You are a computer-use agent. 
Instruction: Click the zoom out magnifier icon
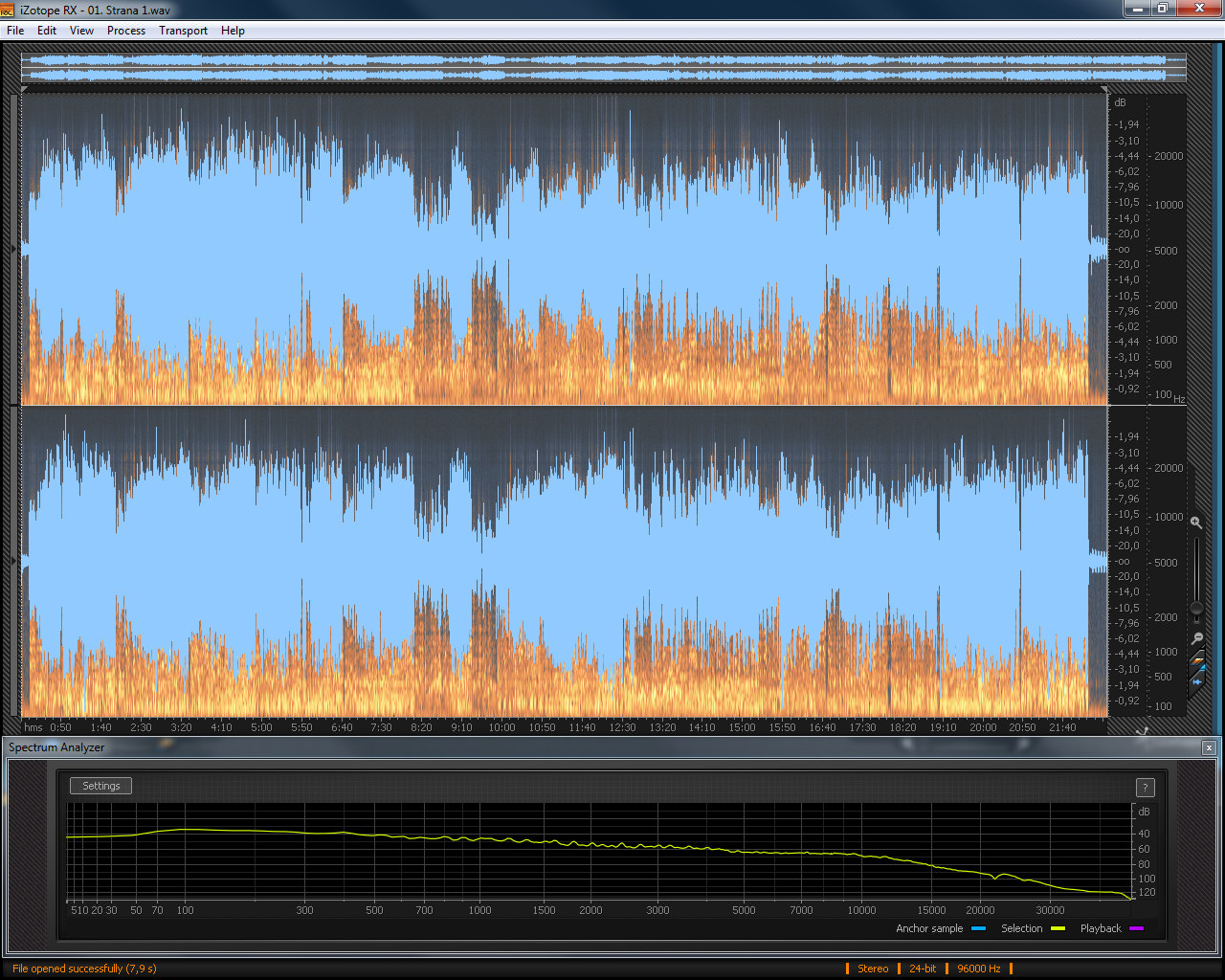[1196, 638]
